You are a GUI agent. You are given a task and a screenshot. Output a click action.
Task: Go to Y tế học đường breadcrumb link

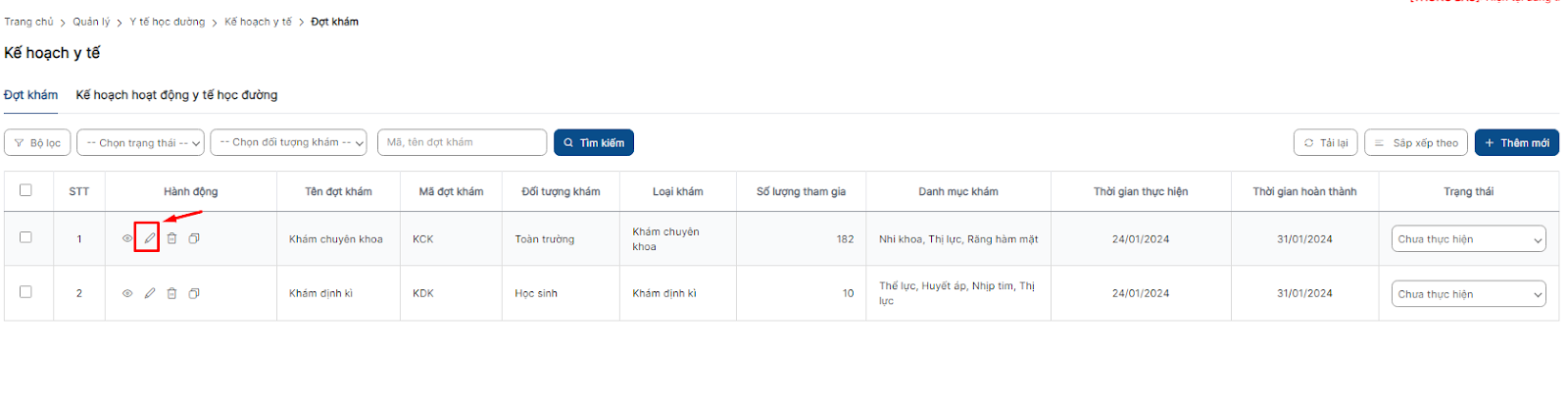point(168,22)
